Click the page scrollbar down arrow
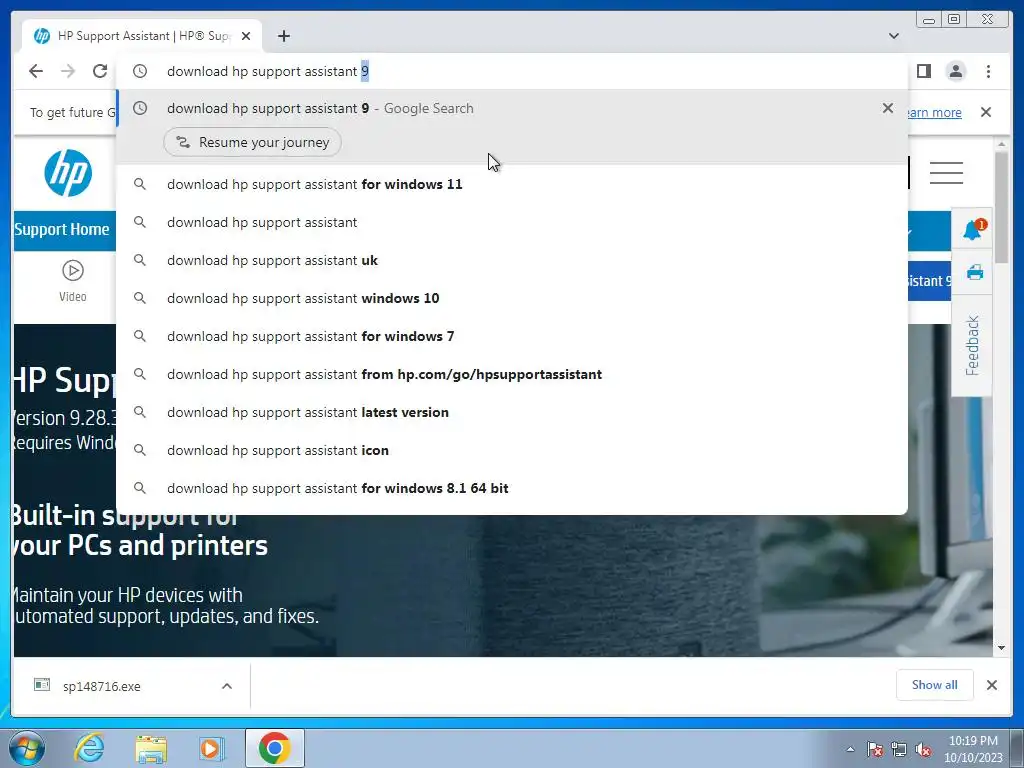1024x768 pixels. click(1001, 648)
